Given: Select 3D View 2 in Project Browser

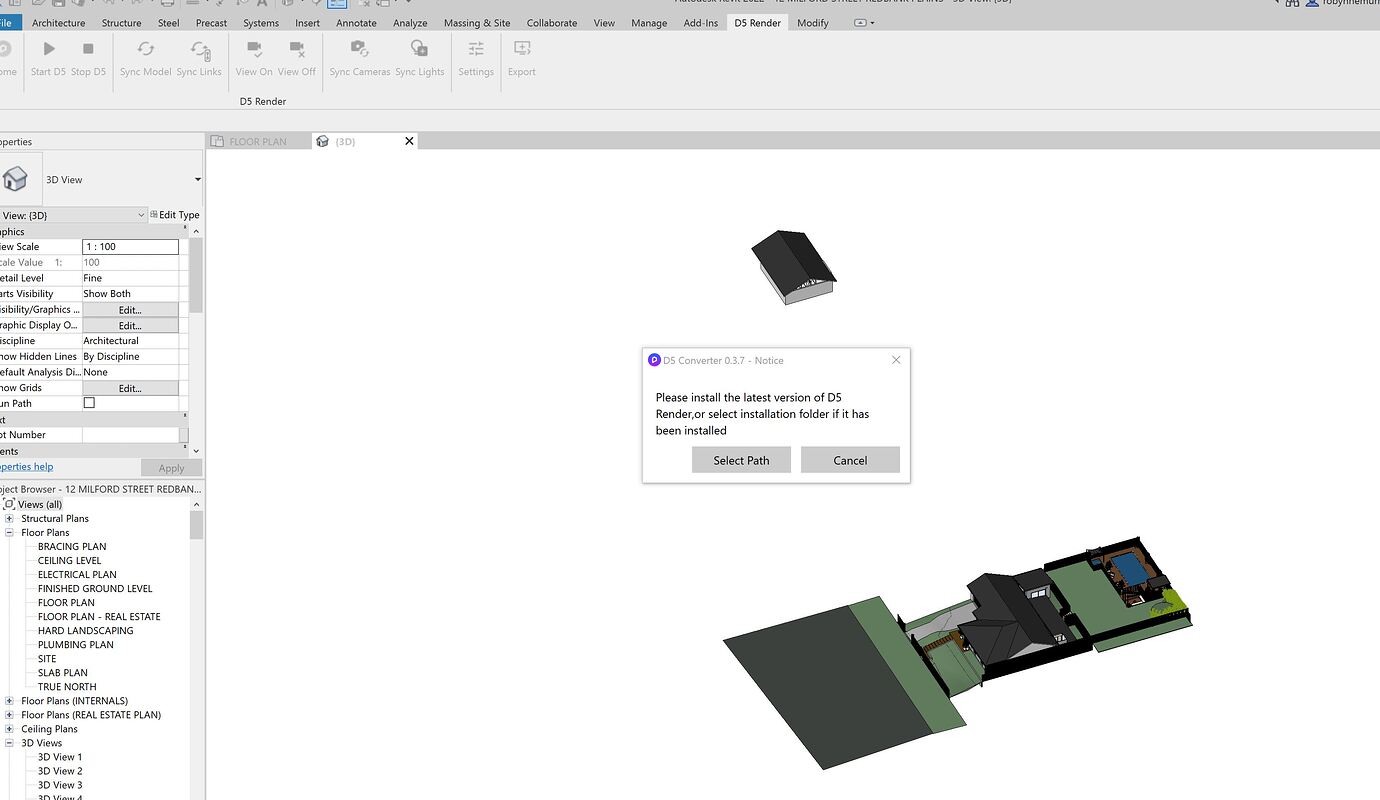Looking at the screenshot, I should point(60,771).
